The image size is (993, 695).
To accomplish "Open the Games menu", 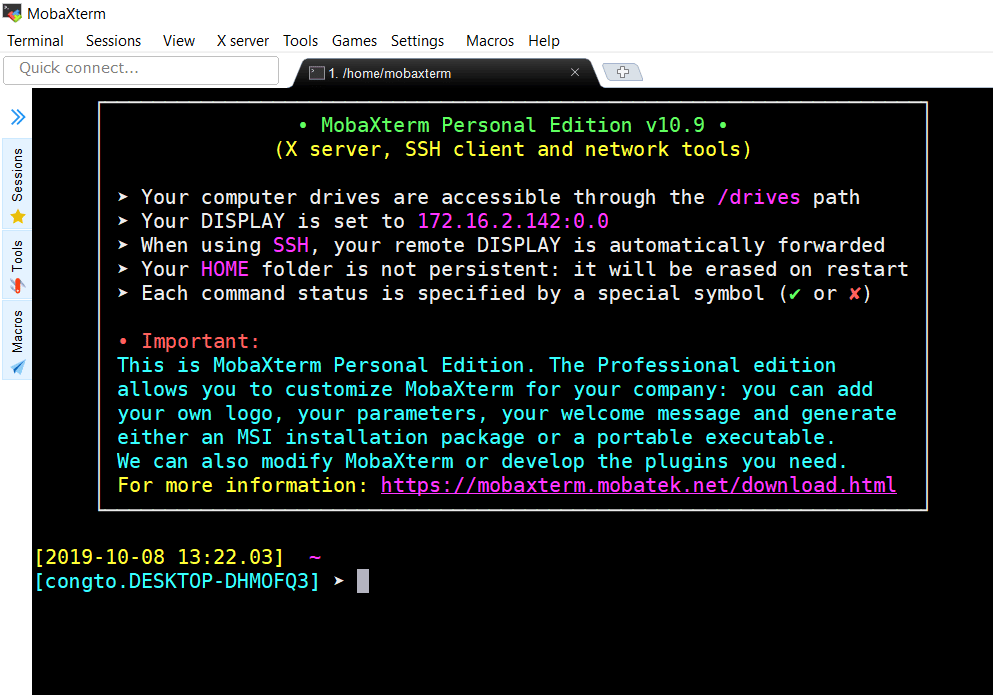I will 354,41.
